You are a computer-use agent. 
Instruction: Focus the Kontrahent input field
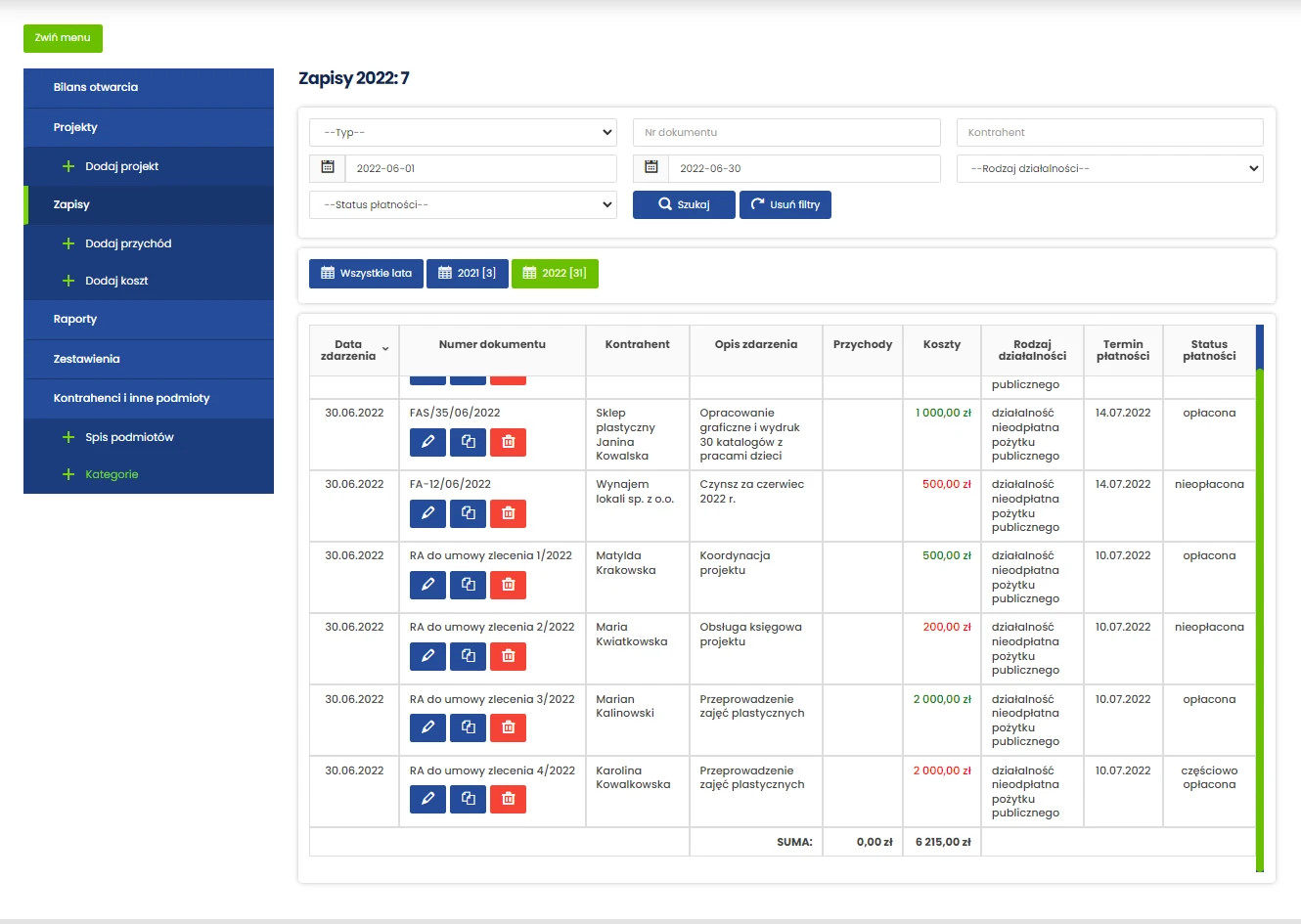coord(1110,132)
